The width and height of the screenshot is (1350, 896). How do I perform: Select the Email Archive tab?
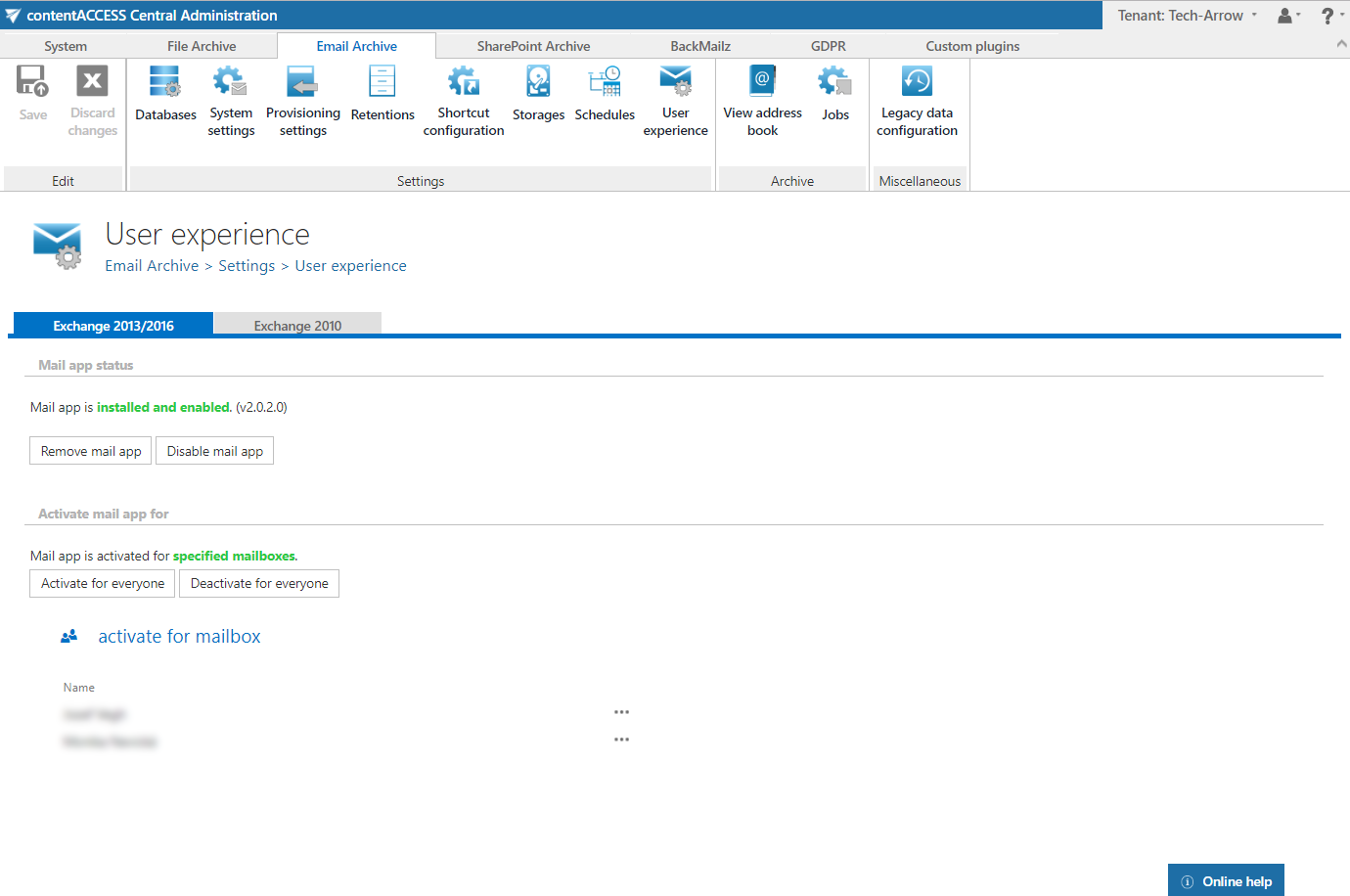click(x=356, y=46)
